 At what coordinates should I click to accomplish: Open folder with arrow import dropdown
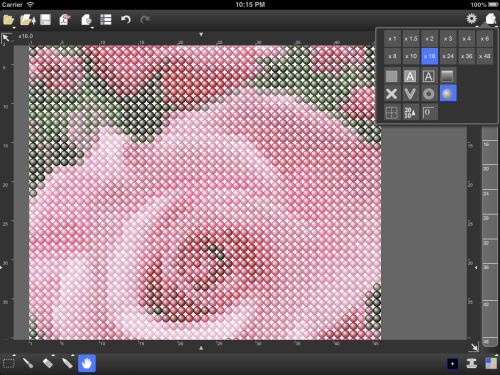pos(27,20)
